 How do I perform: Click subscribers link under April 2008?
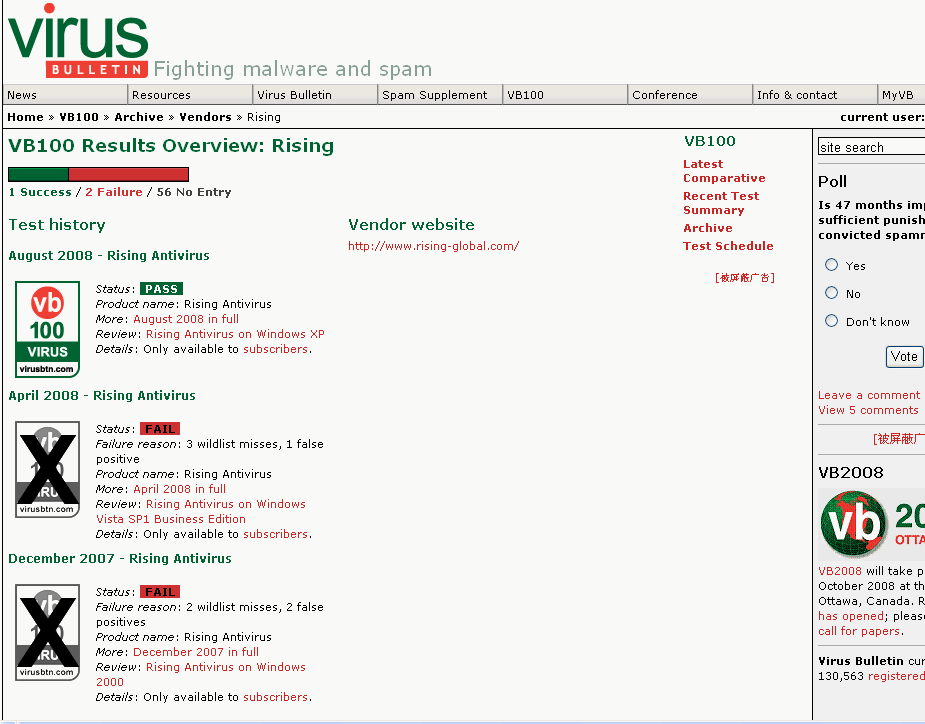click(x=275, y=534)
